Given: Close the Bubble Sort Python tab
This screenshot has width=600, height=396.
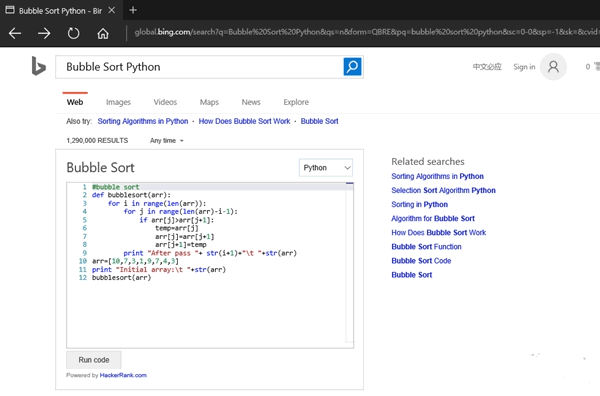Looking at the screenshot, I should point(111,10).
